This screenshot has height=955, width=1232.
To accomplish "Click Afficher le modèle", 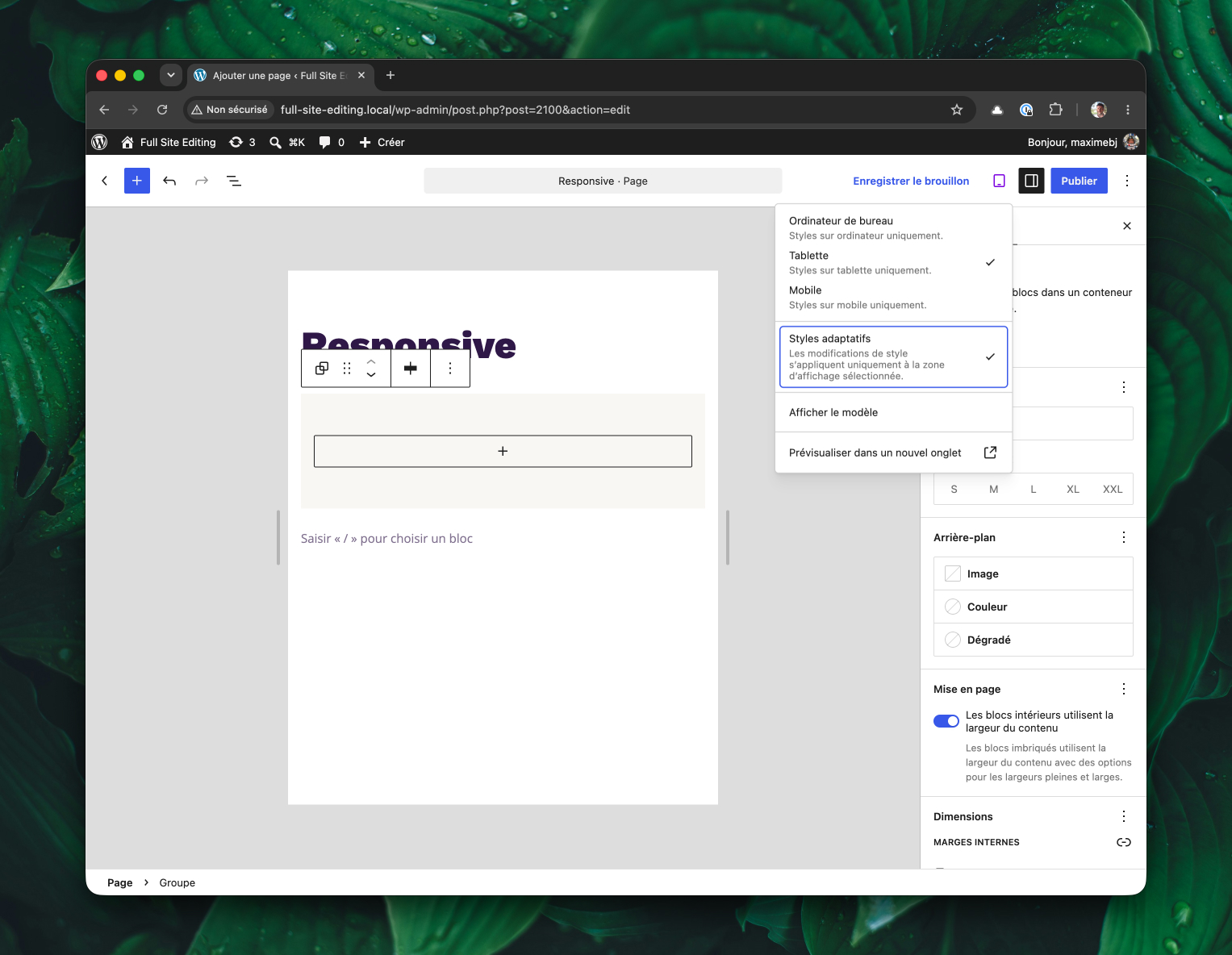I will point(893,412).
